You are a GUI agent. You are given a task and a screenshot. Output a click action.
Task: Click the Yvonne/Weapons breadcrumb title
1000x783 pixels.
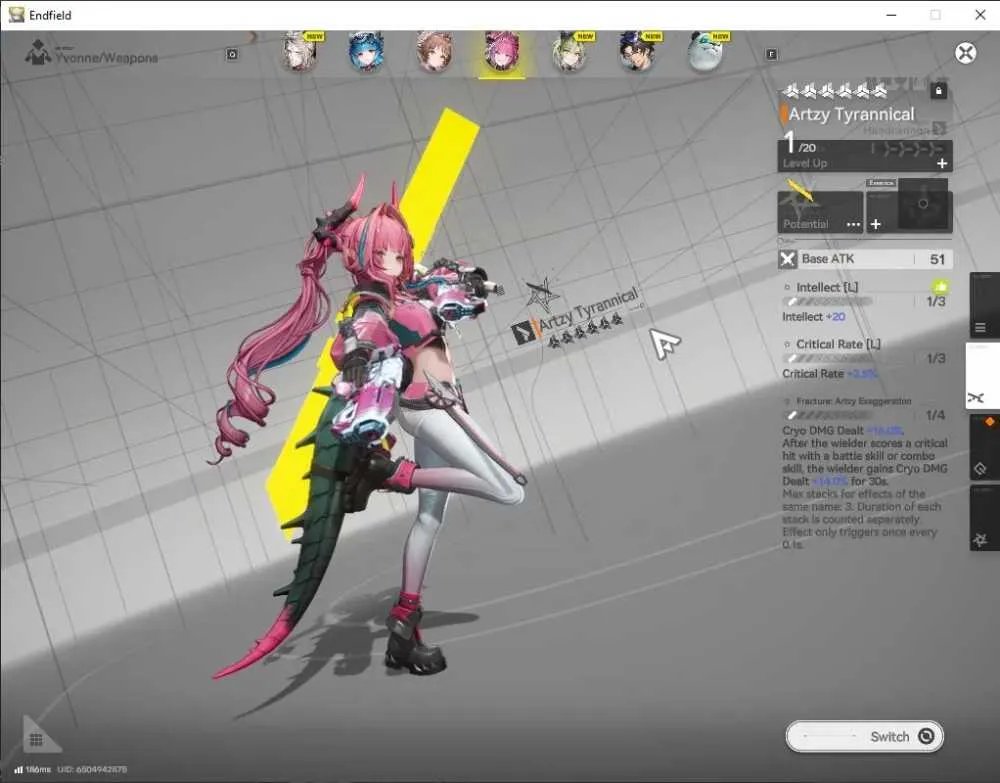[x=107, y=58]
